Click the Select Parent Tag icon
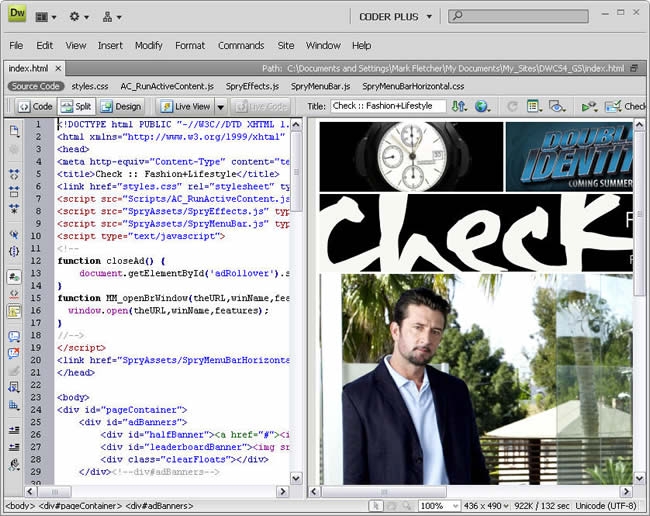The width and height of the screenshot is (650, 516). click(x=14, y=235)
